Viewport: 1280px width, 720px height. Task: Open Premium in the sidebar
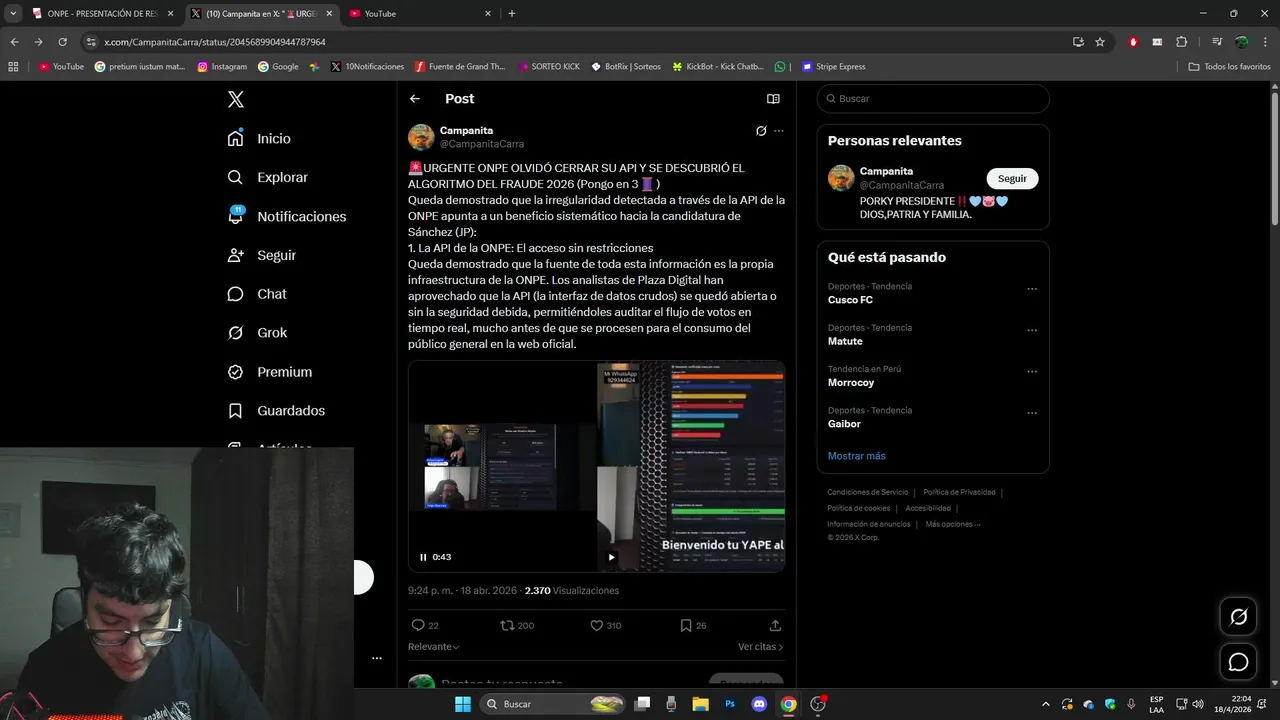pos(269,372)
